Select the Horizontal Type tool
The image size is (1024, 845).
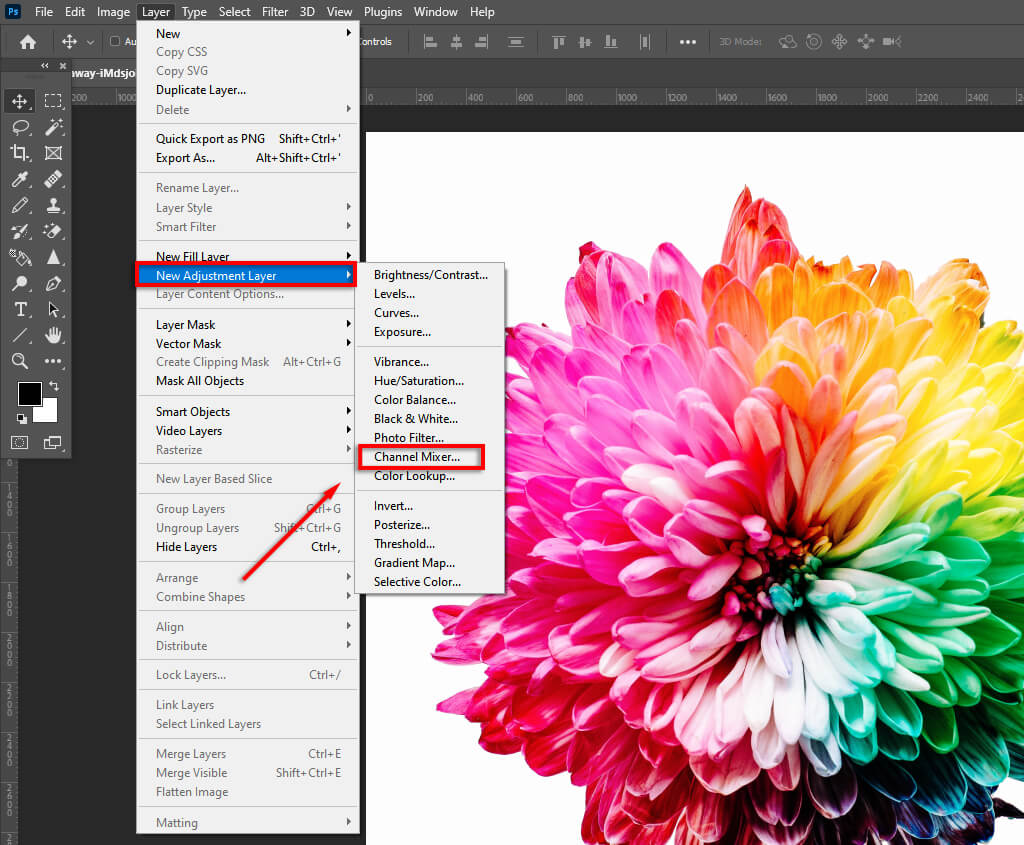pyautogui.click(x=19, y=309)
